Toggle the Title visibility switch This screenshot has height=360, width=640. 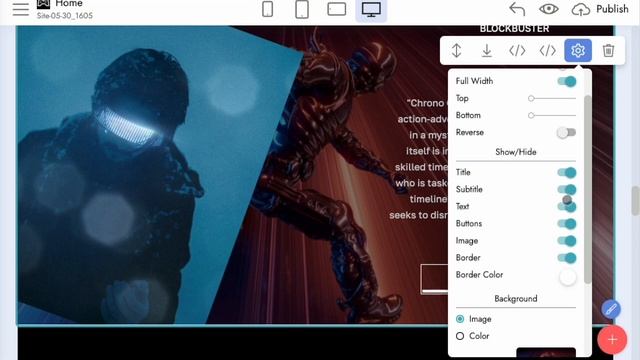click(567, 173)
